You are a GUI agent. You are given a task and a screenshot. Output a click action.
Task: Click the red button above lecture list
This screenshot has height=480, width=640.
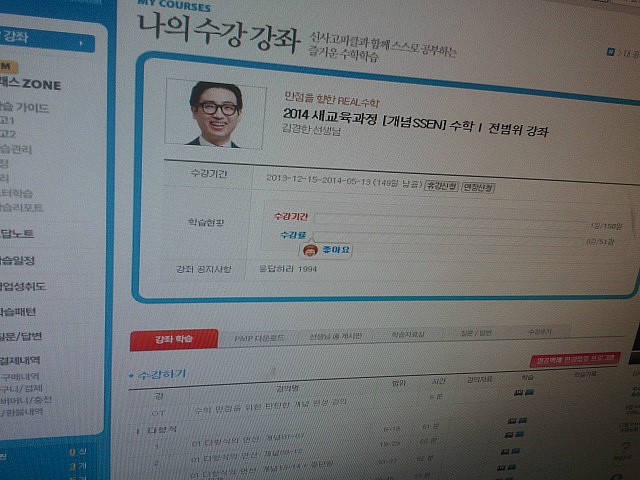point(574,359)
